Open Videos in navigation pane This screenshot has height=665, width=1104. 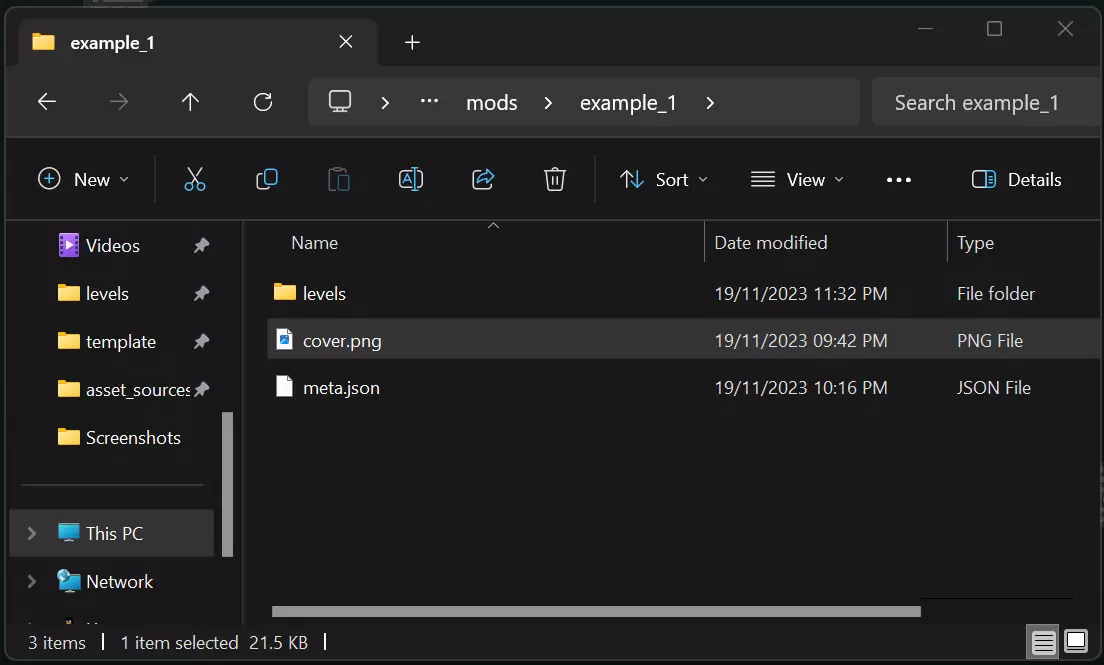[113, 245]
